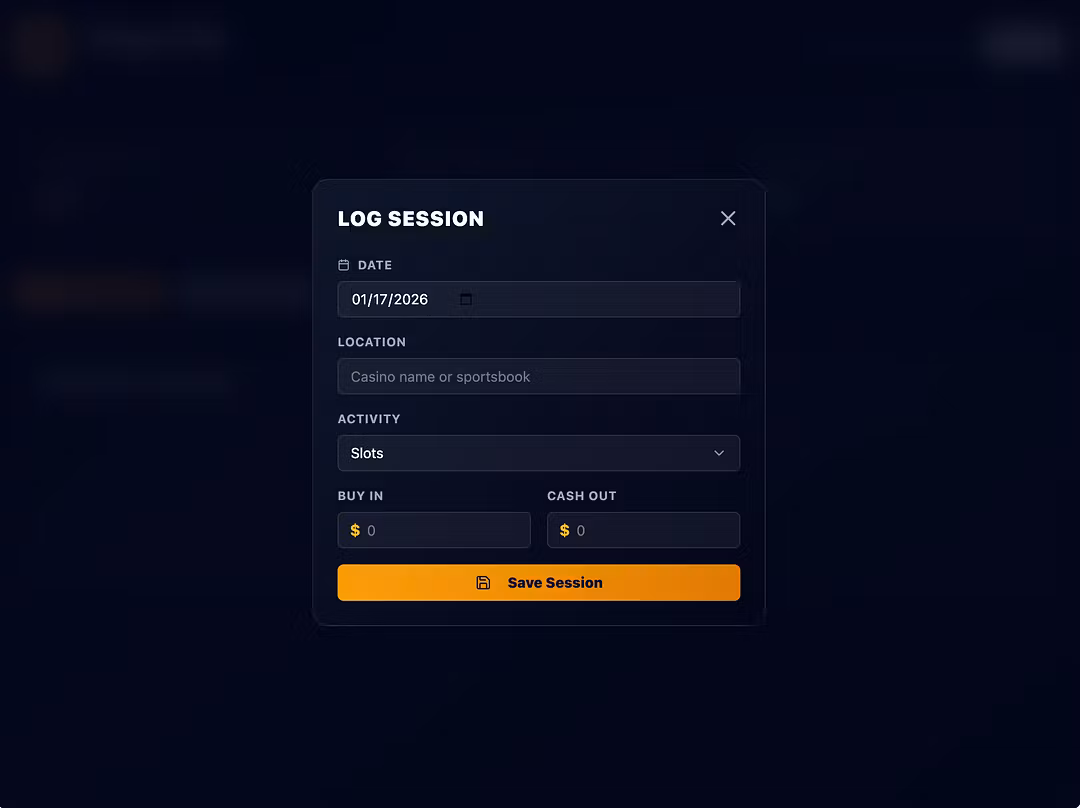The height and width of the screenshot is (808, 1080).
Task: Select the day segment 17 of the date
Action: point(381,300)
